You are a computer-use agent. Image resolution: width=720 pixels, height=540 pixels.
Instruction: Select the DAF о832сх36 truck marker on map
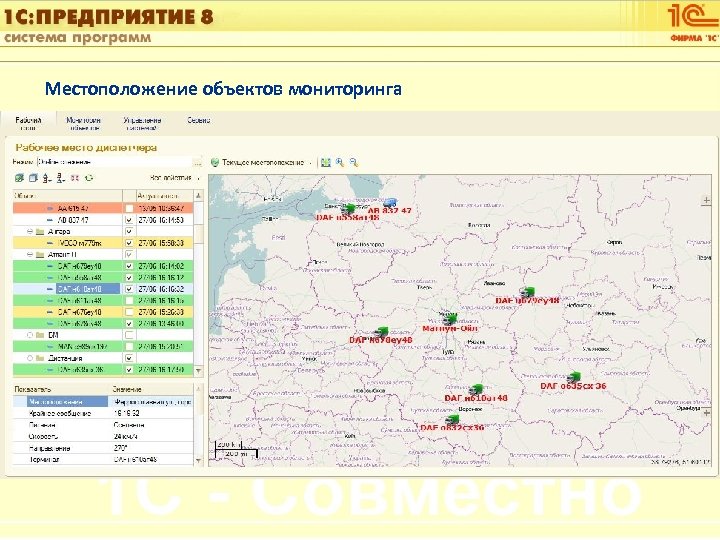click(452, 419)
